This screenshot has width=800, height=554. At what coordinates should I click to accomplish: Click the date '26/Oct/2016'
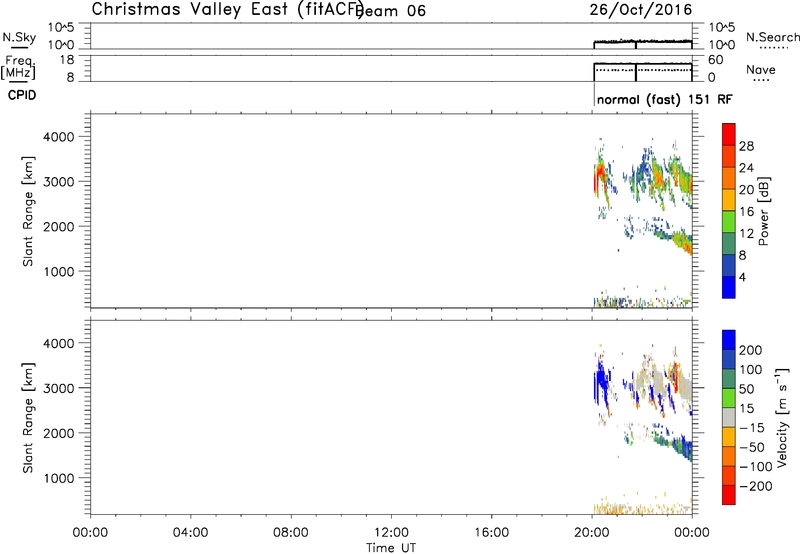tap(641, 10)
